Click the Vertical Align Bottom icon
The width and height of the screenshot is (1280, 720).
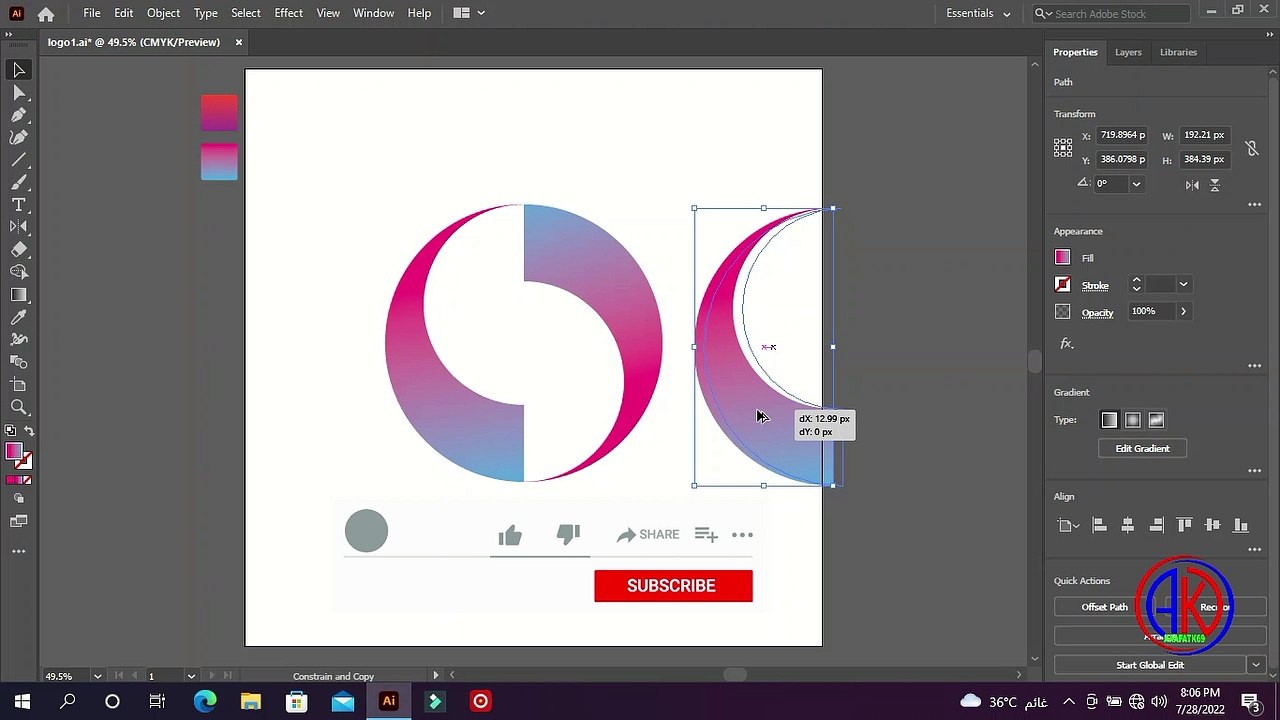(x=1242, y=525)
